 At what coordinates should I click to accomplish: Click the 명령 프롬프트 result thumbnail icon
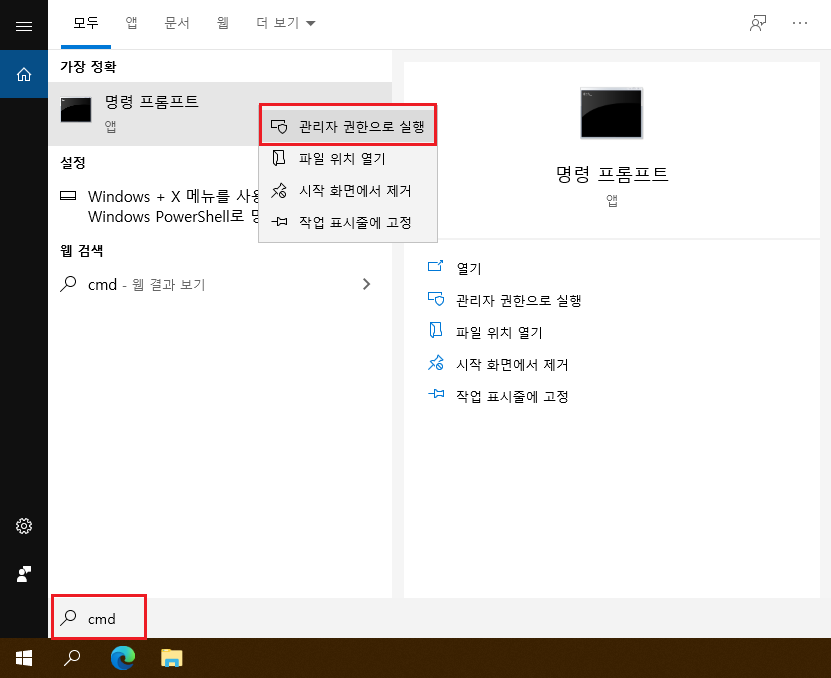[x=76, y=110]
